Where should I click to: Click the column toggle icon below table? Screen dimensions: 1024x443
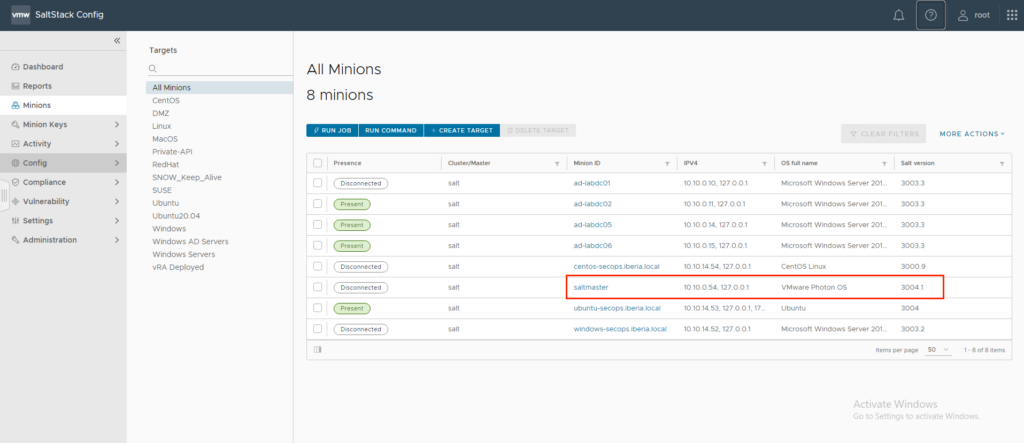point(317,350)
